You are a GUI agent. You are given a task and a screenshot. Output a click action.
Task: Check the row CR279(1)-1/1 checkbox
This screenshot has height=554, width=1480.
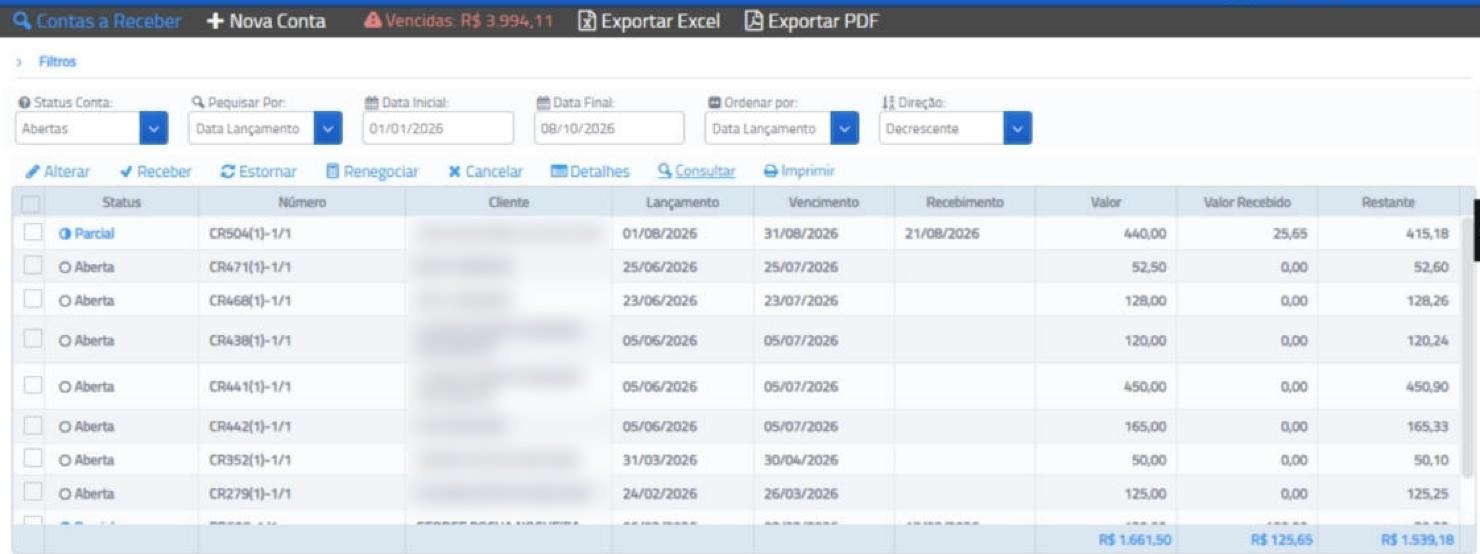click(33, 492)
